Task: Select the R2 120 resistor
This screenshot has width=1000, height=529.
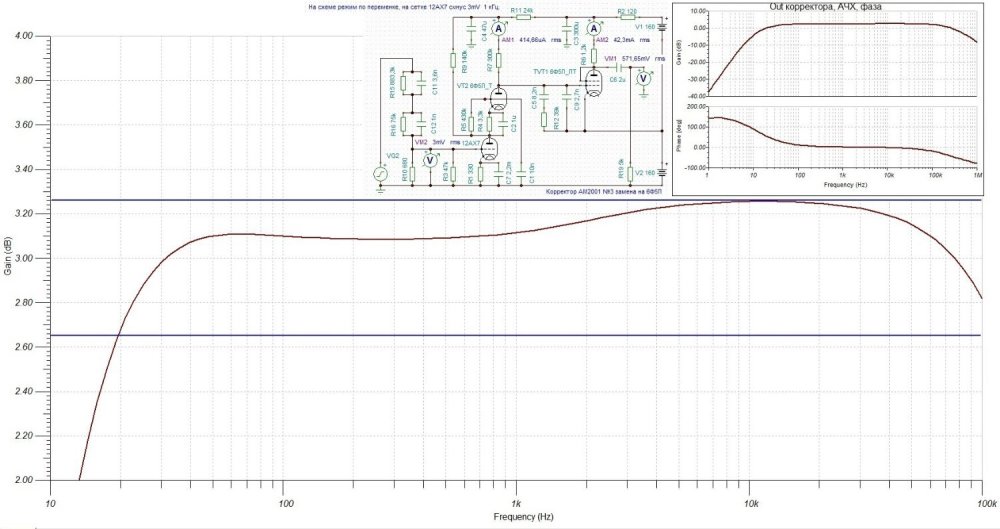Action: coord(626,19)
